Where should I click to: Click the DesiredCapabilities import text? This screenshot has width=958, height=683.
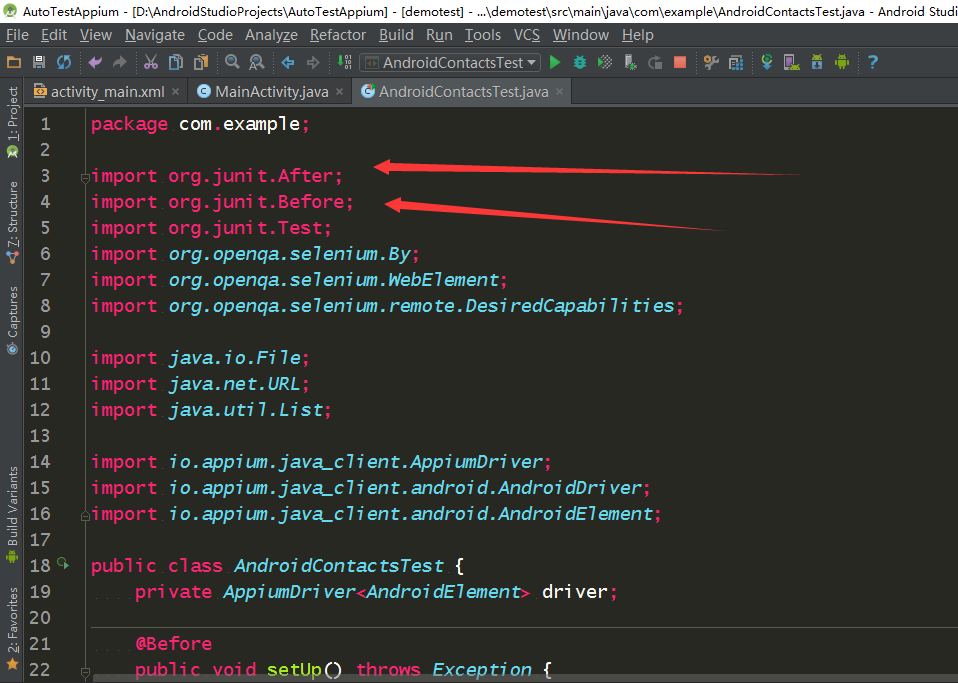pyautogui.click(x=569, y=305)
